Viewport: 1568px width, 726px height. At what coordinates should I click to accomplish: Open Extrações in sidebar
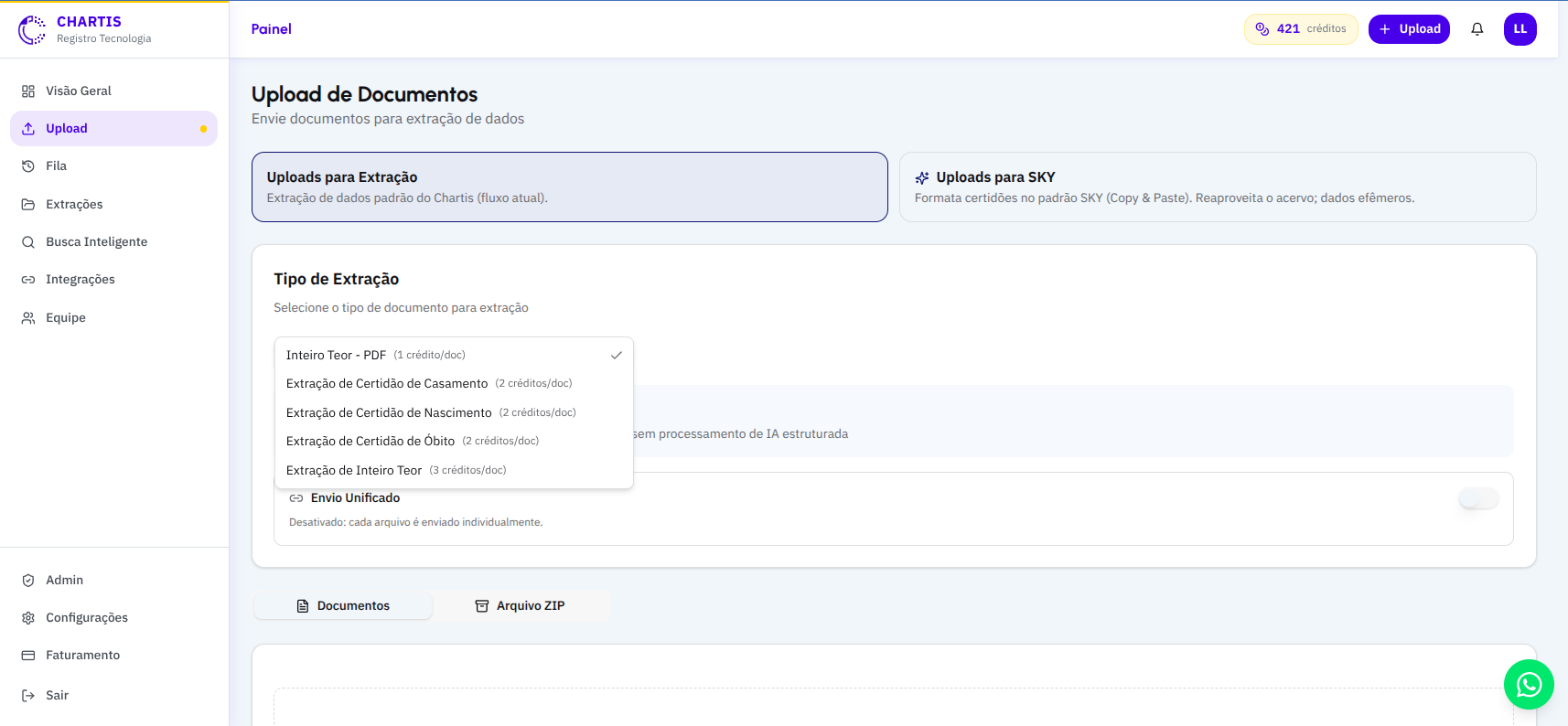[113, 205]
